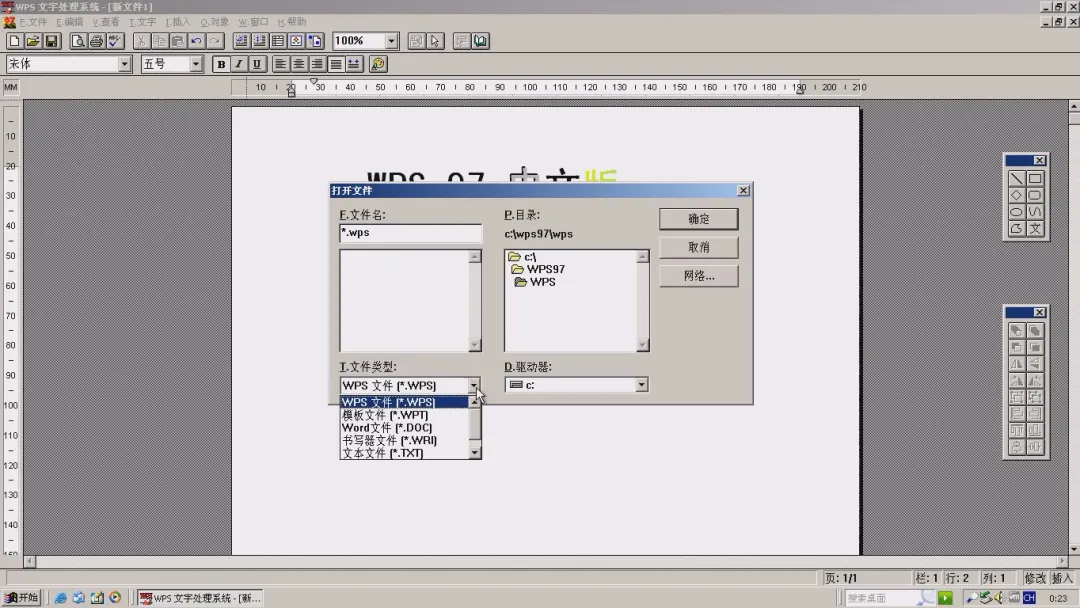Image resolution: width=1080 pixels, height=608 pixels.
Task: Open the F.文件 menu
Action: [33, 22]
